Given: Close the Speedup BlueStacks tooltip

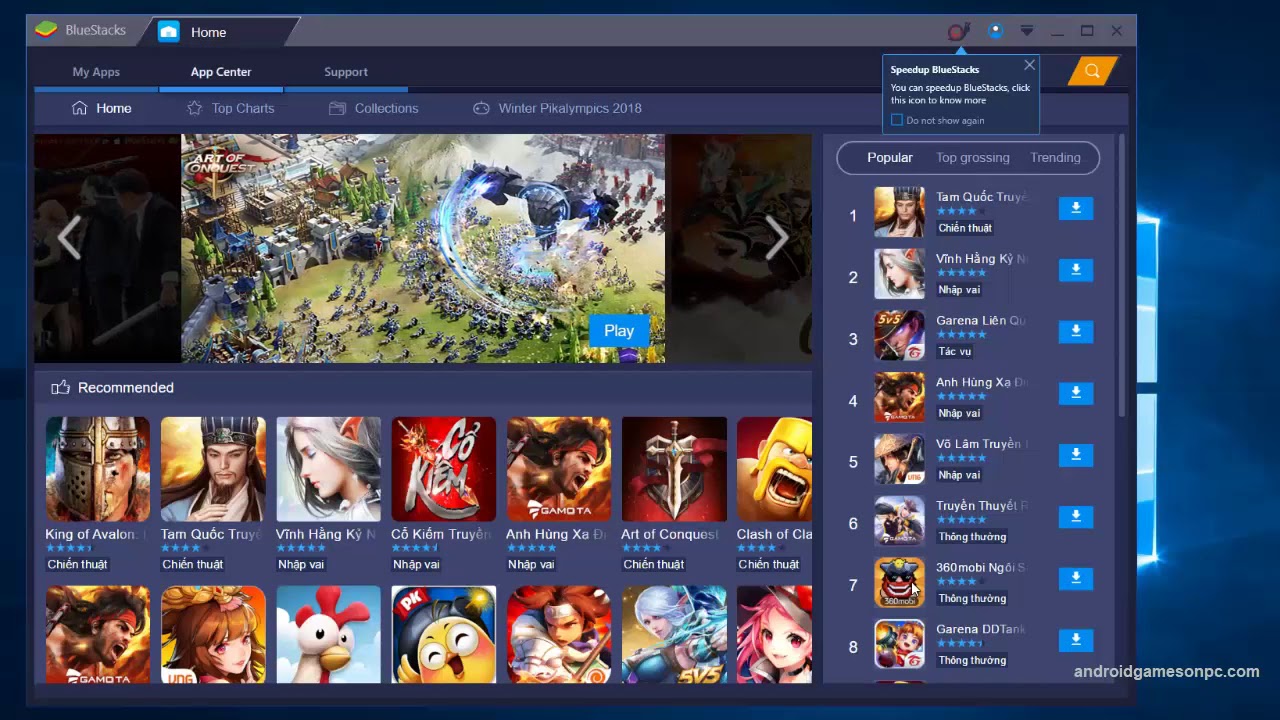Looking at the screenshot, I should click(1029, 65).
